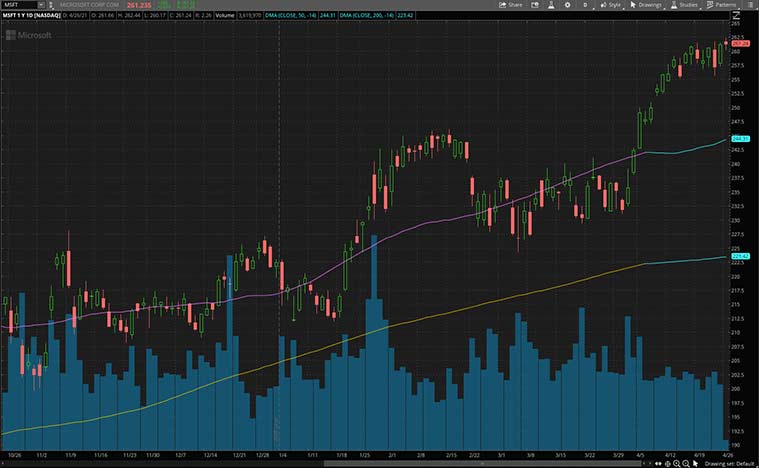Click the 261.24 last price bubble
The height and width of the screenshot is (468, 759).
741,44
